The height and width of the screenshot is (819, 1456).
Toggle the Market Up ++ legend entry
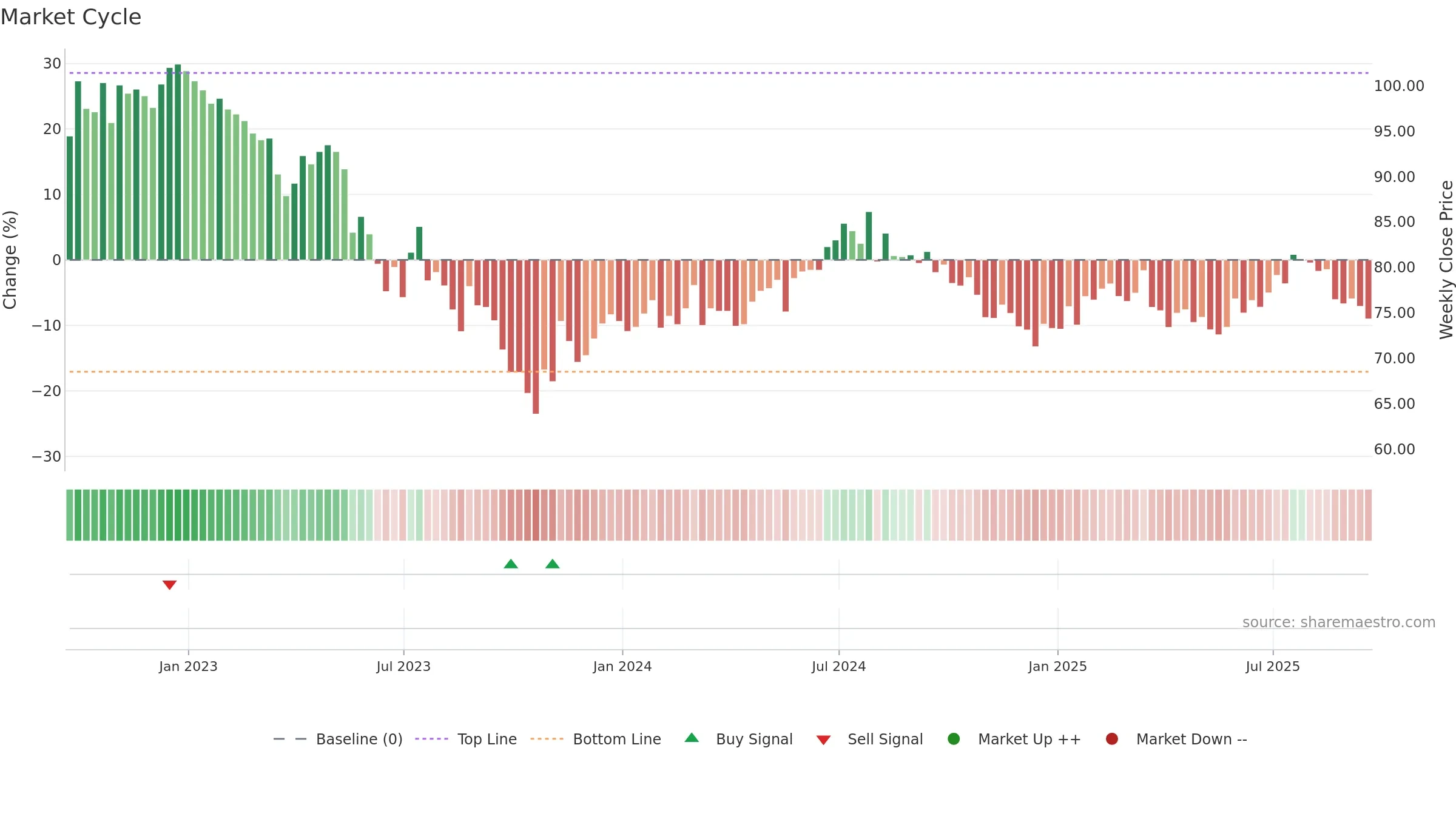point(1014,739)
